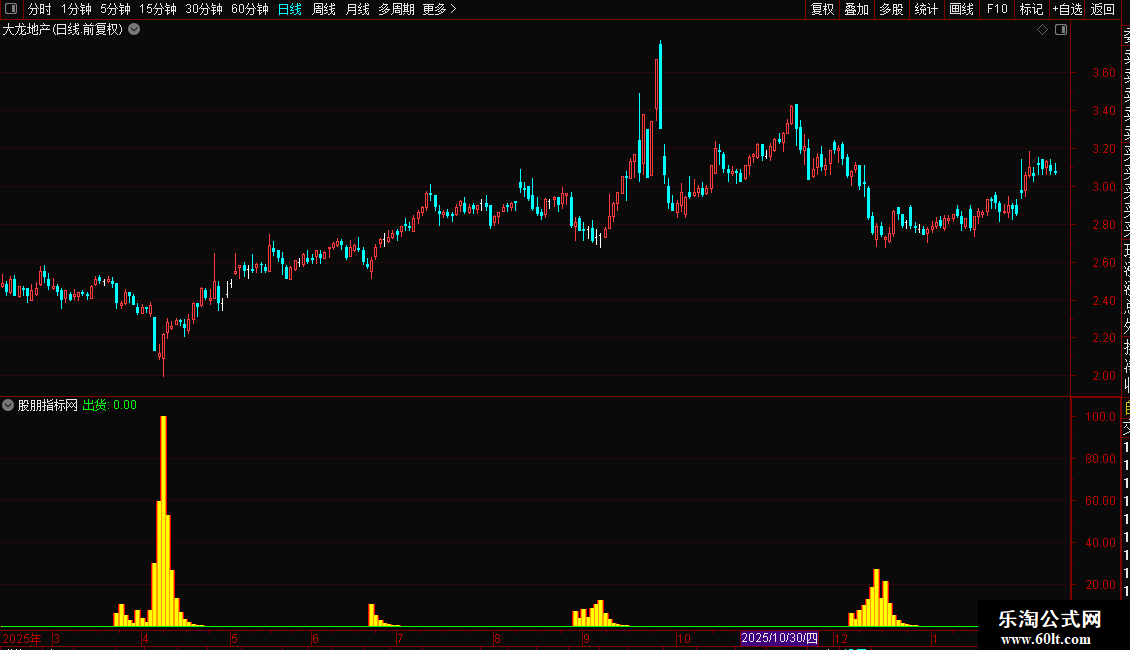Click the panel layout icon in the top-left corner
The height and width of the screenshot is (650, 1130).
tap(11, 9)
